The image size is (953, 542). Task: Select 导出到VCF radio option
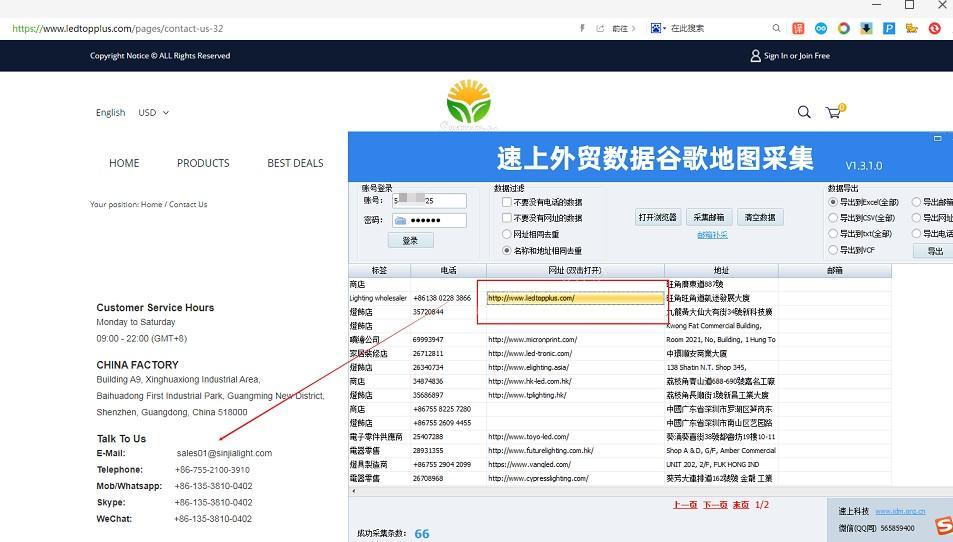click(x=833, y=250)
